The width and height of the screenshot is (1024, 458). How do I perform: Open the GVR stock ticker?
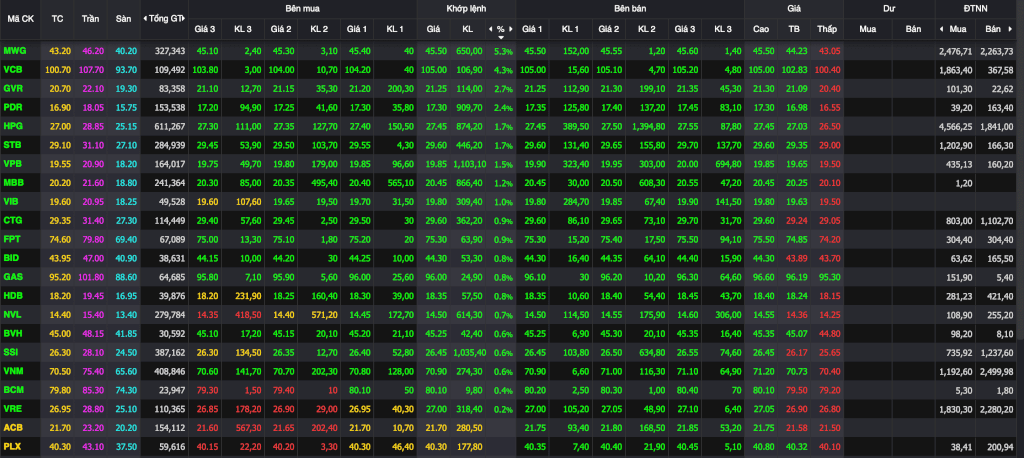[12, 88]
